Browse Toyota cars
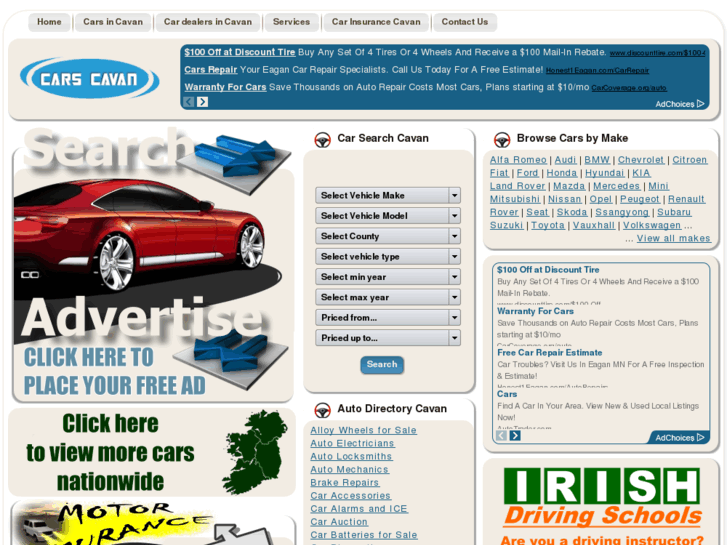The image size is (727, 545). click(548, 225)
